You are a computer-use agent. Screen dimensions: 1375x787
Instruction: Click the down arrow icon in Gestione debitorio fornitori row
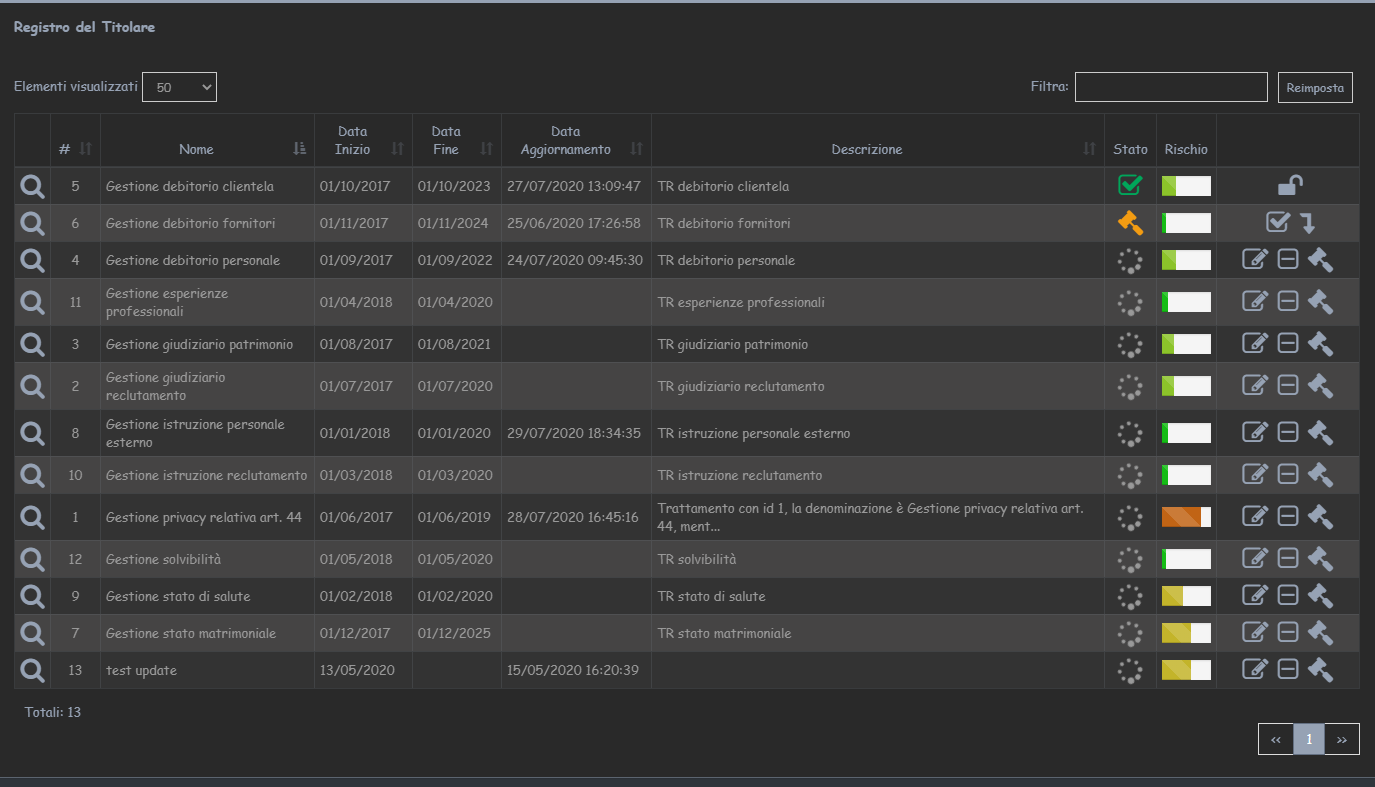pyautogui.click(x=1307, y=223)
